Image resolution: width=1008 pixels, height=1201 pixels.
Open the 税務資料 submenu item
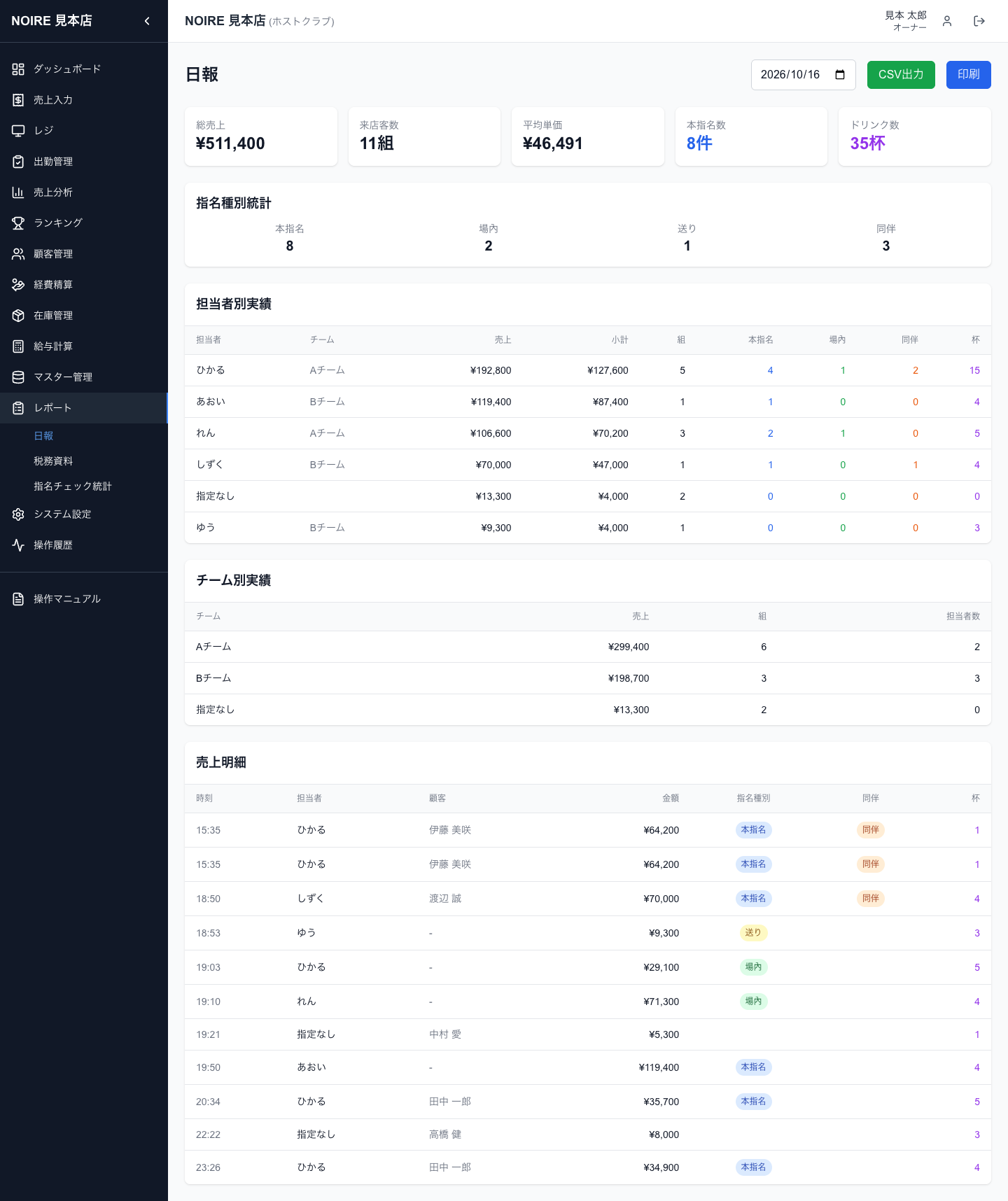coord(53,461)
